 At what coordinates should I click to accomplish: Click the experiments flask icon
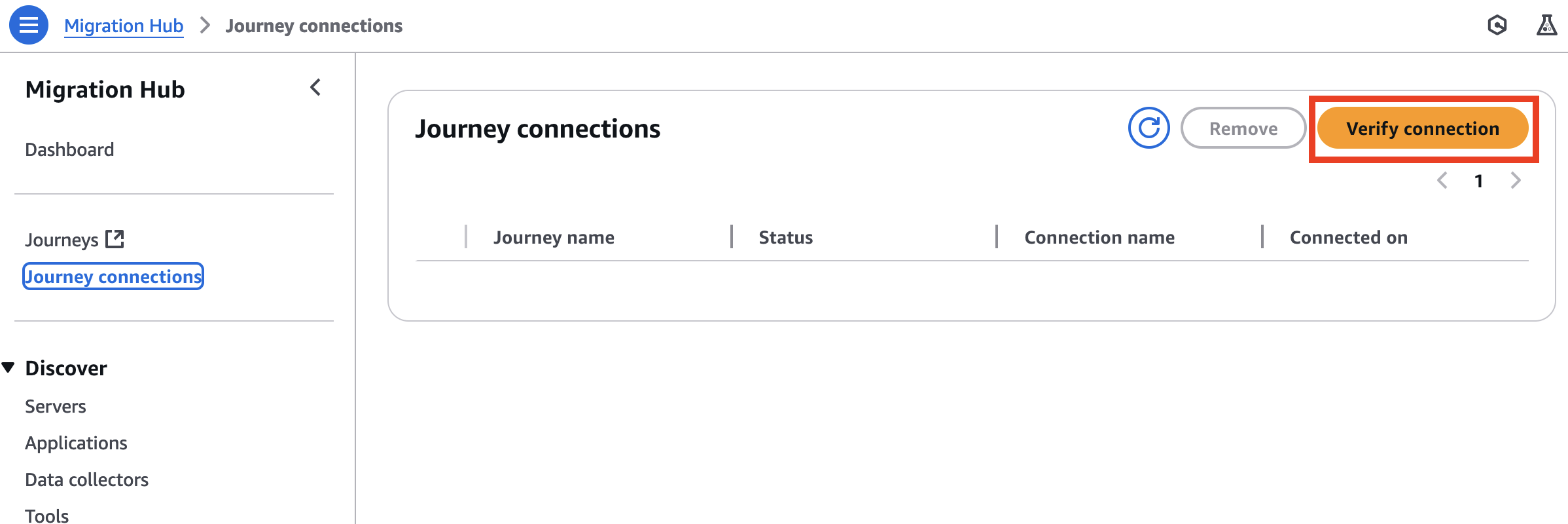tap(1547, 25)
